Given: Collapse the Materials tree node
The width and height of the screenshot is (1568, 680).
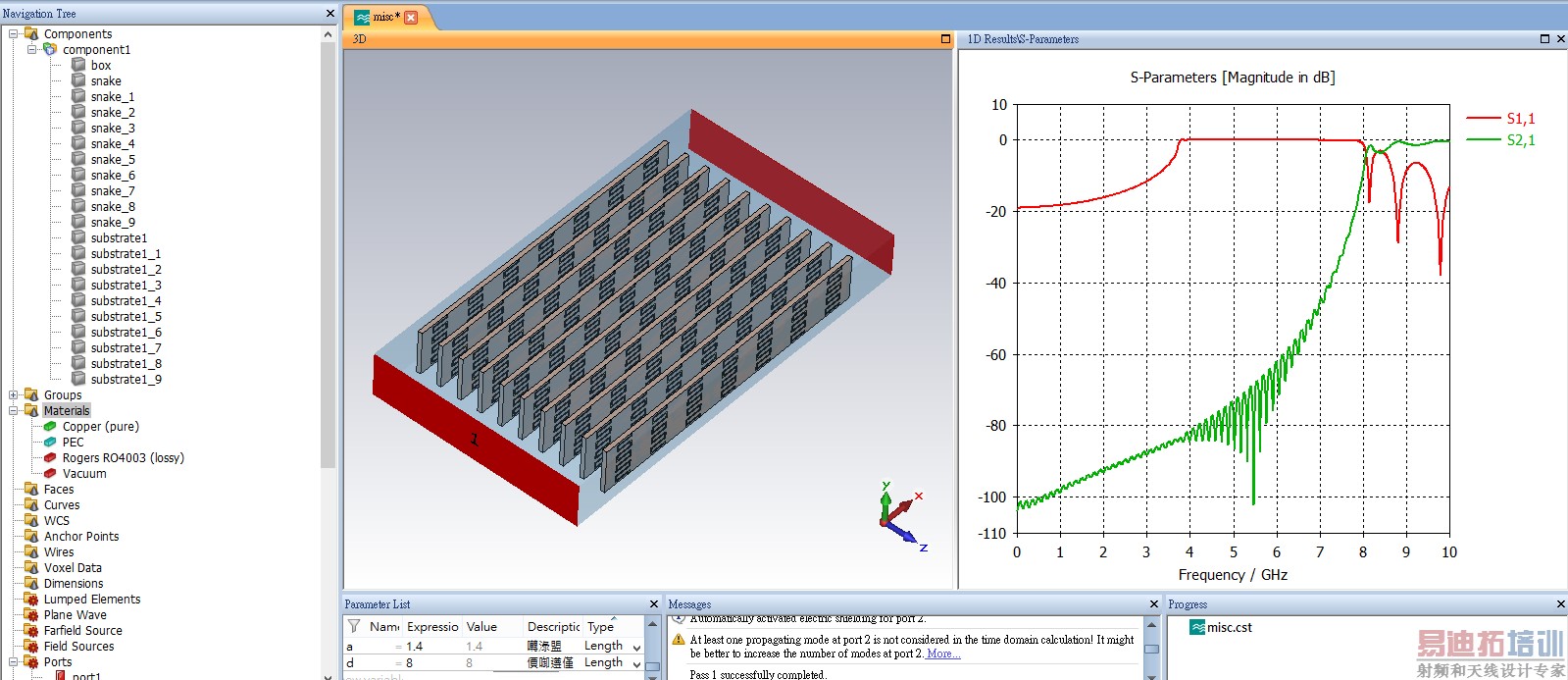Looking at the screenshot, I should pyautogui.click(x=14, y=410).
